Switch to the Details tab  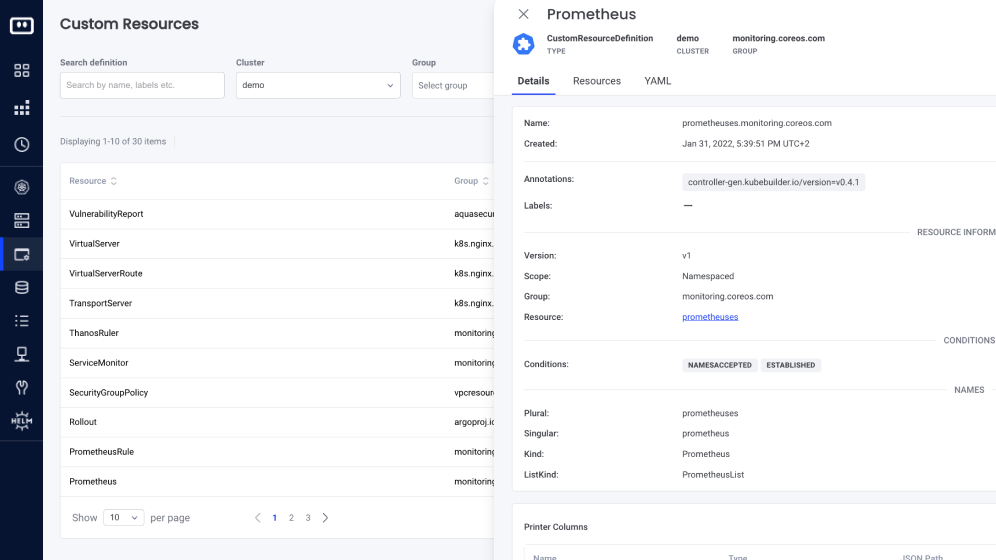(534, 81)
